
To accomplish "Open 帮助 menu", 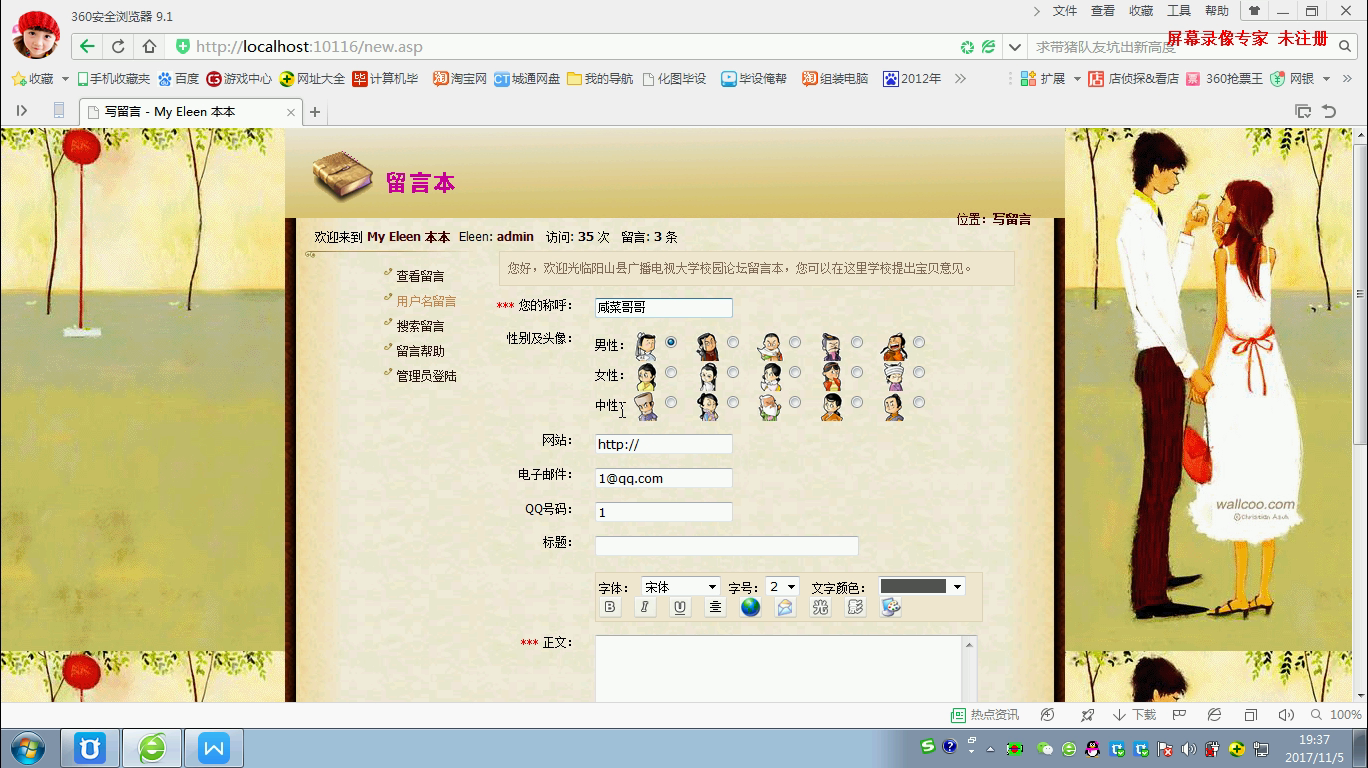I will [x=1217, y=11].
